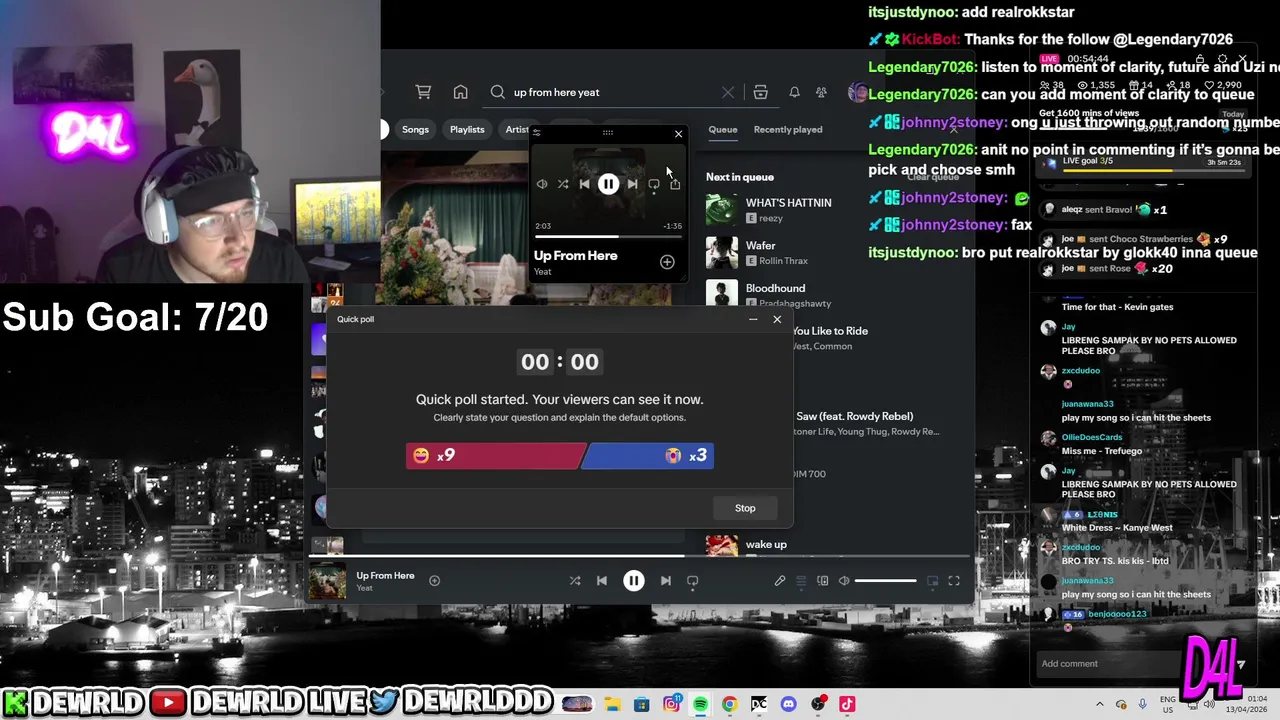Toggle the miniplayer icon in bottom bar
The image size is (1280, 720).
pos(933,580)
